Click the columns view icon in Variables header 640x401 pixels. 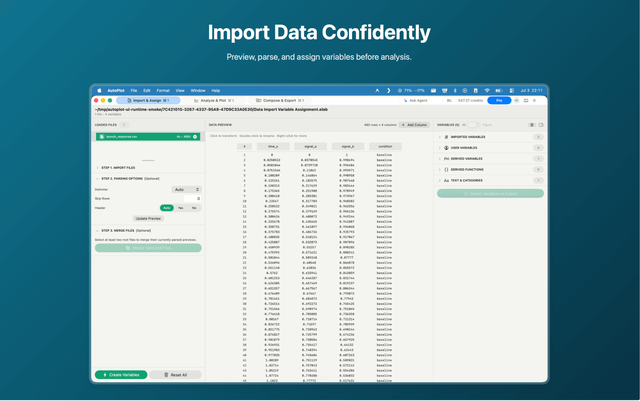(x=532, y=125)
